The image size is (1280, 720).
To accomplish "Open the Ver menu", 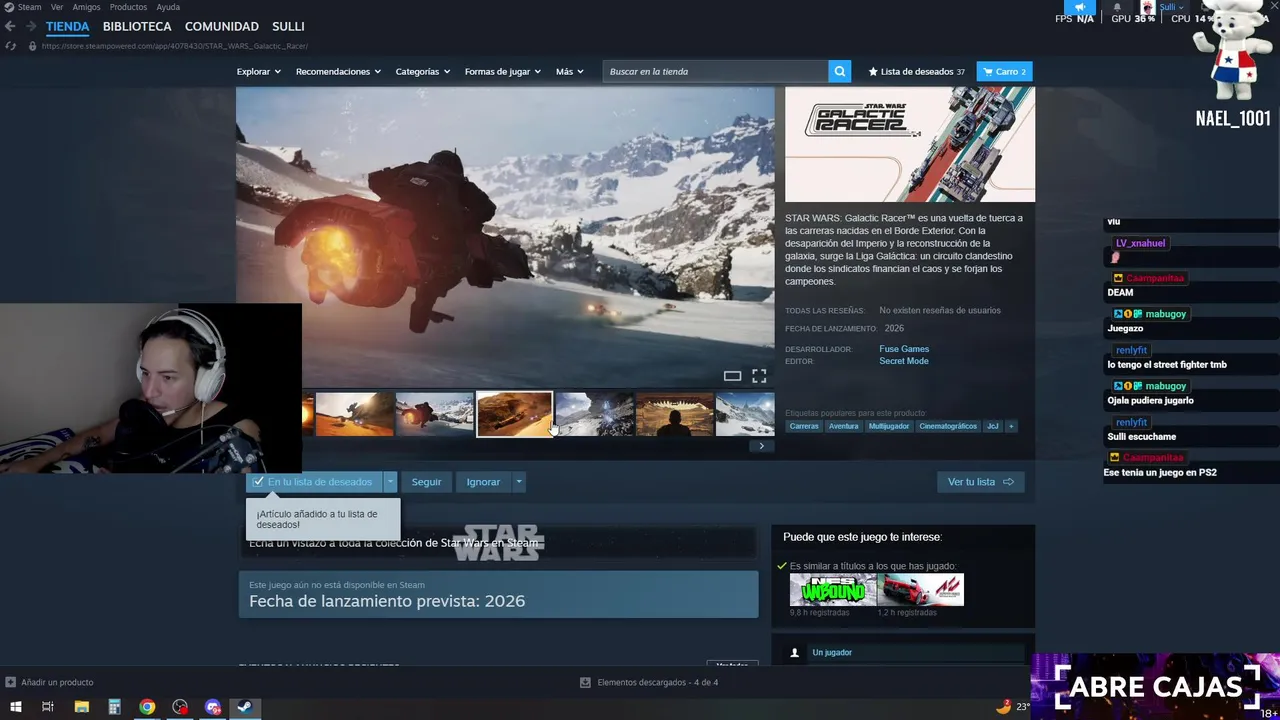I will [57, 7].
